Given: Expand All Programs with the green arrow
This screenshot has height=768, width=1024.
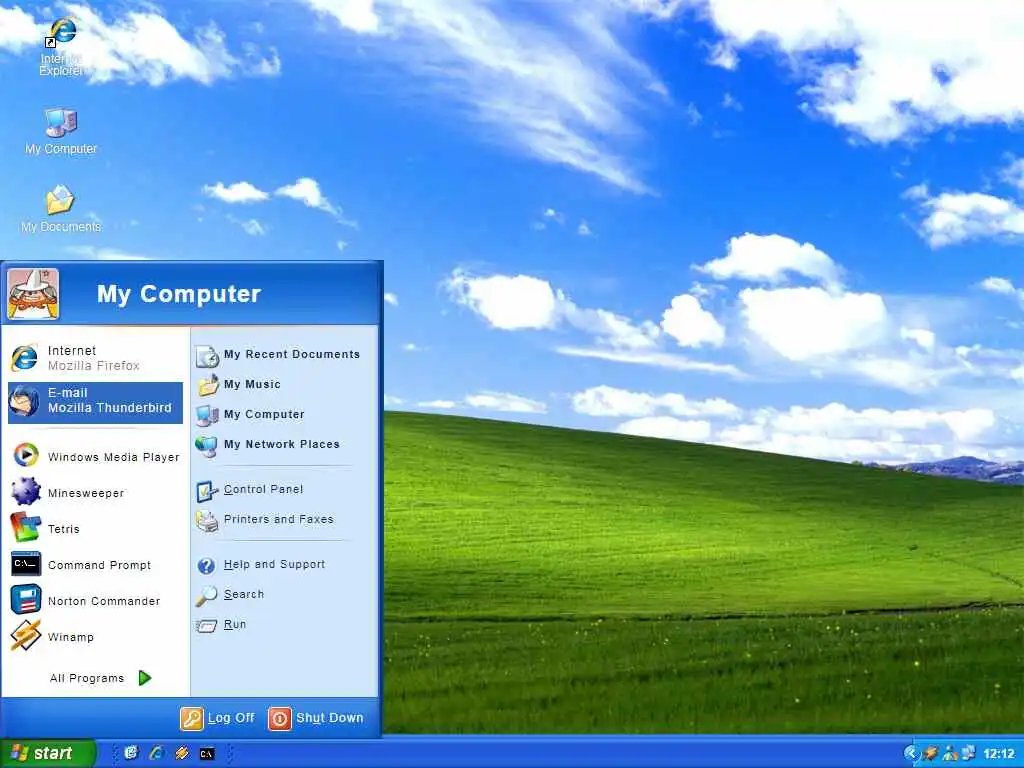Looking at the screenshot, I should [x=101, y=678].
